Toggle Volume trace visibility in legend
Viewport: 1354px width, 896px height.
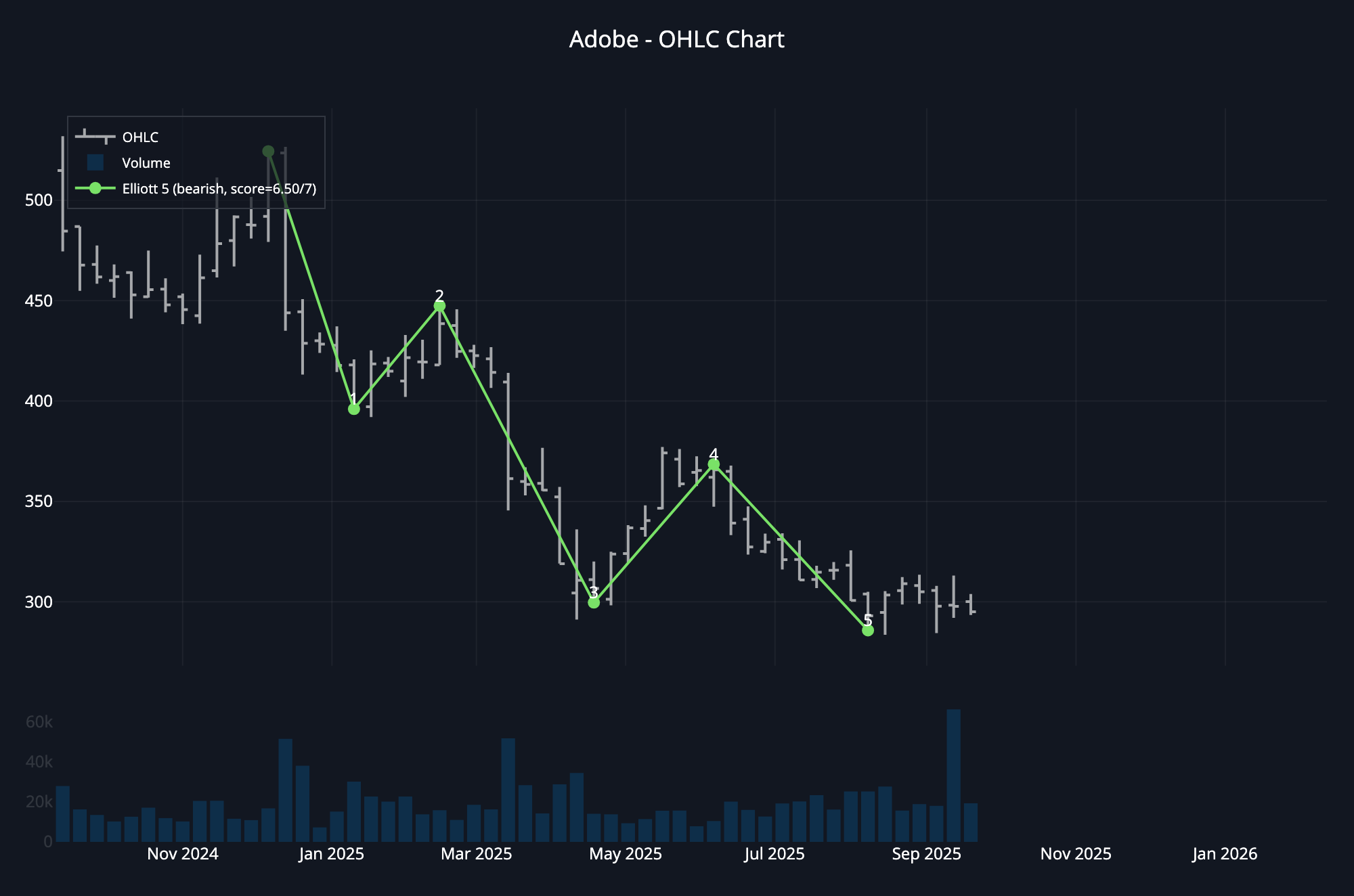click(146, 163)
